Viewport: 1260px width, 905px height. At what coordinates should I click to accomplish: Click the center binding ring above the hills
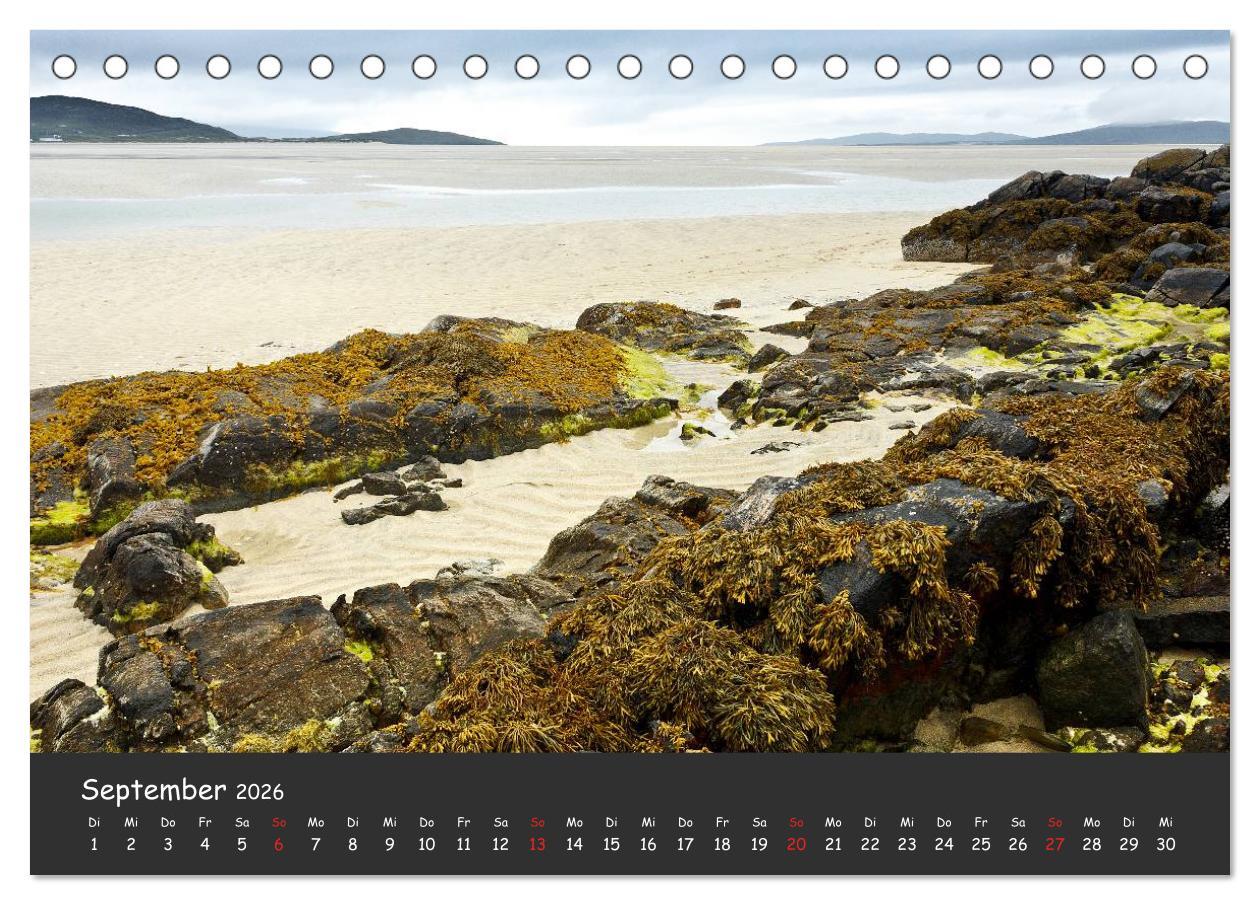[629, 67]
